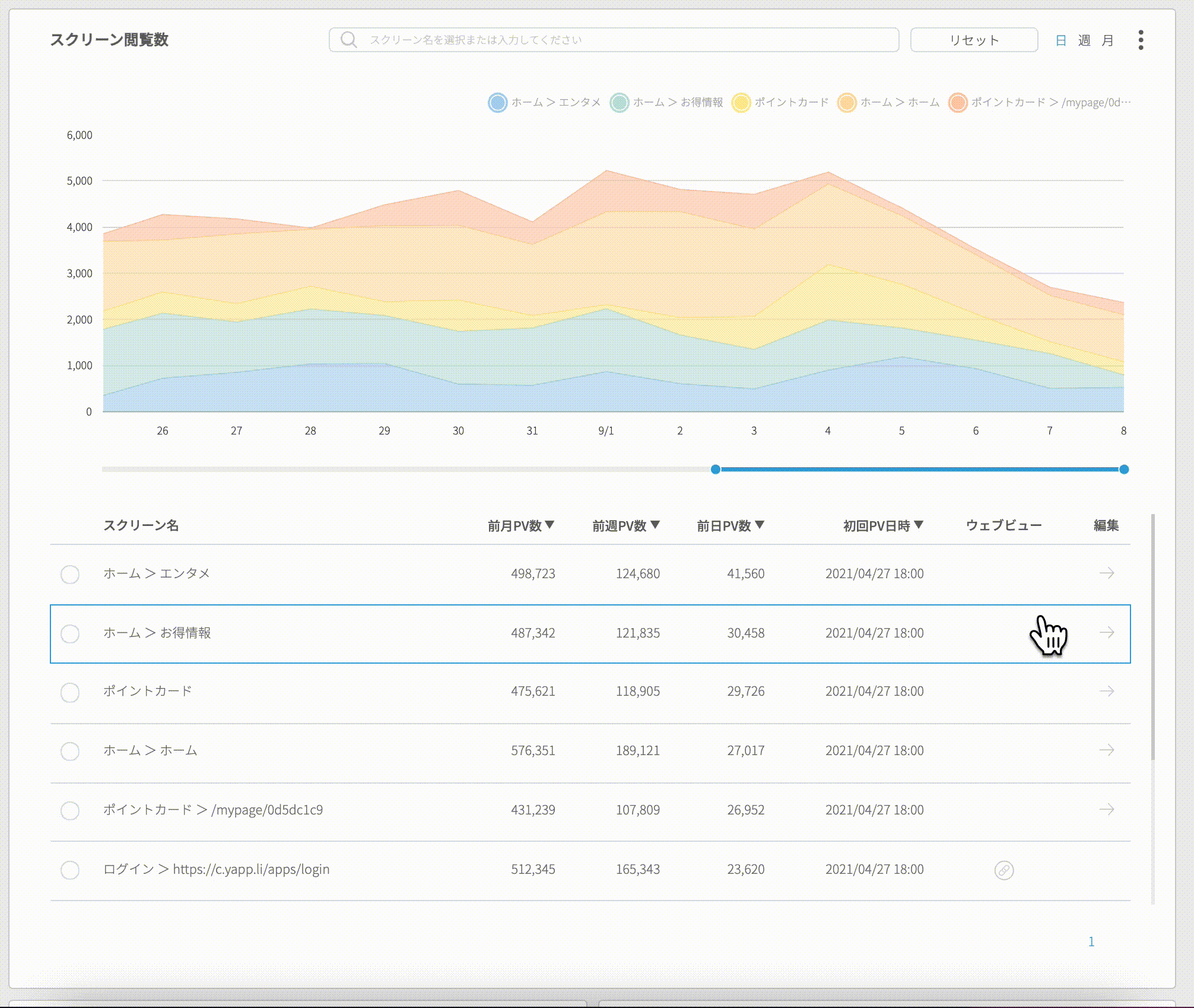The image size is (1194, 1008).
Task: Click the right handle of range slider
Action: click(x=1123, y=470)
